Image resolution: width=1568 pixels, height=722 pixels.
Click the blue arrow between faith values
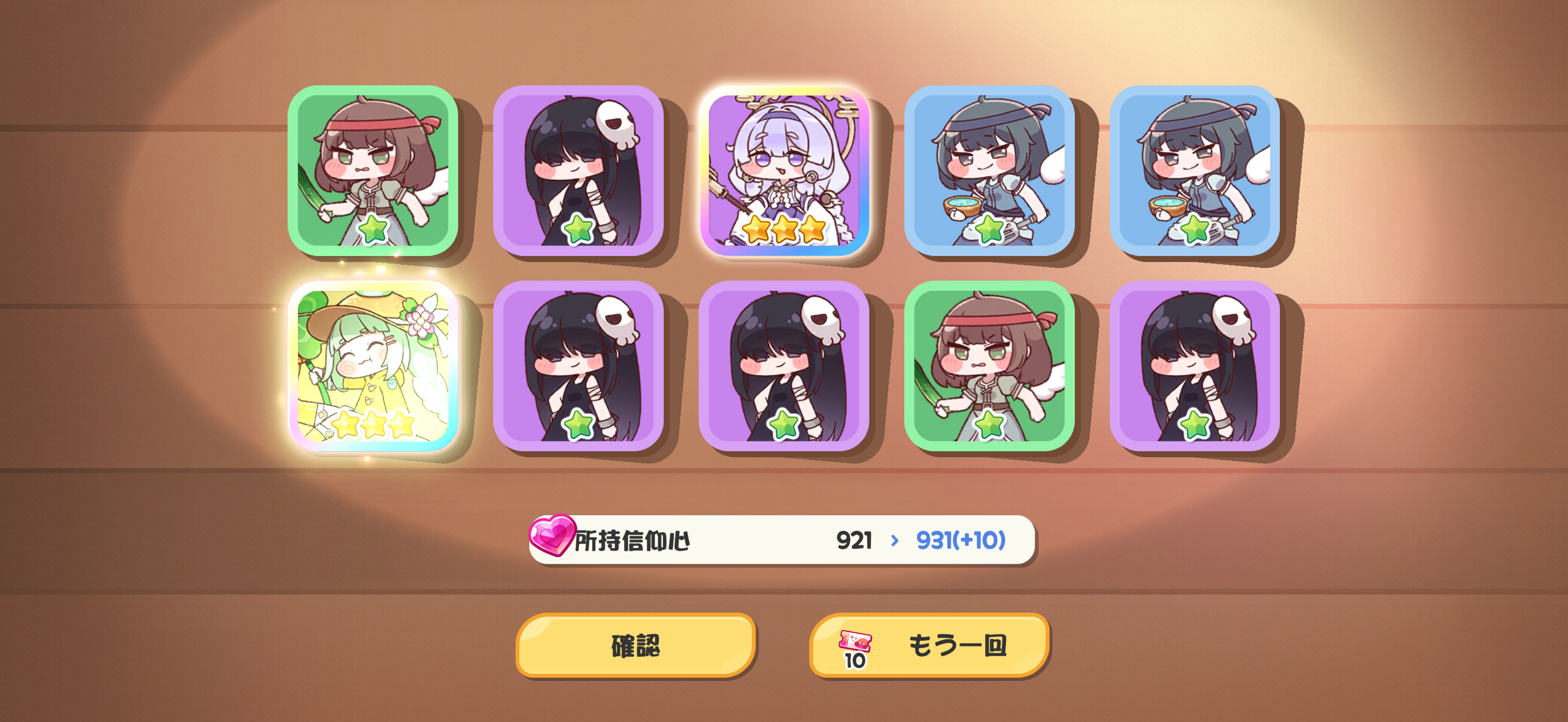point(894,540)
